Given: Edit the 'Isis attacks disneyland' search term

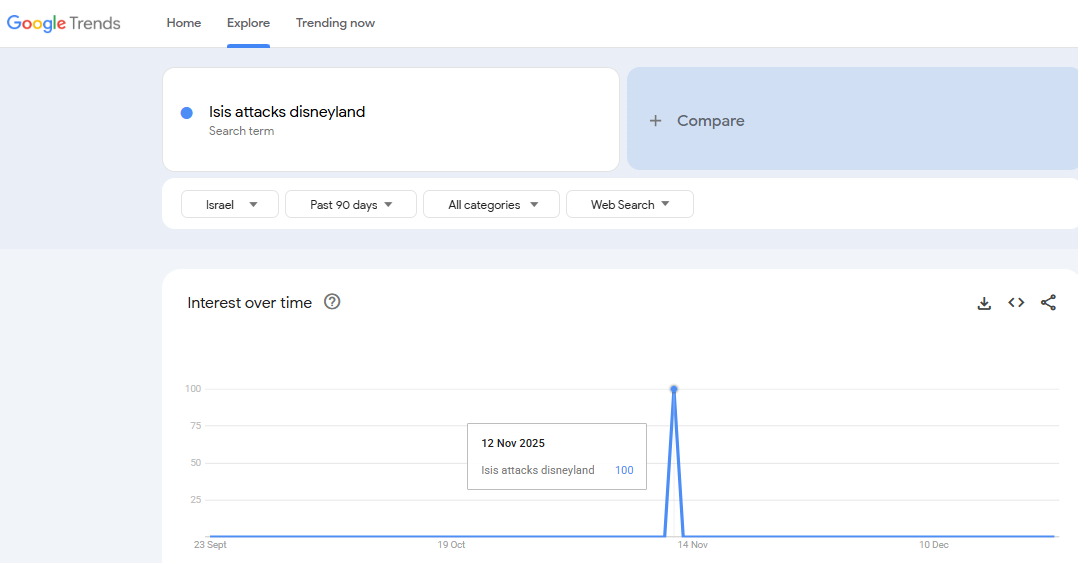Looking at the screenshot, I should tap(287, 112).
